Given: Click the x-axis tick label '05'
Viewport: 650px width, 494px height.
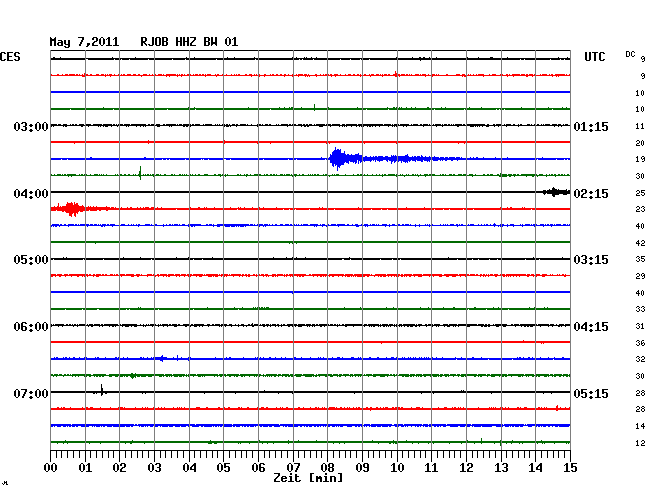Looking at the screenshot, I should click(223, 468).
